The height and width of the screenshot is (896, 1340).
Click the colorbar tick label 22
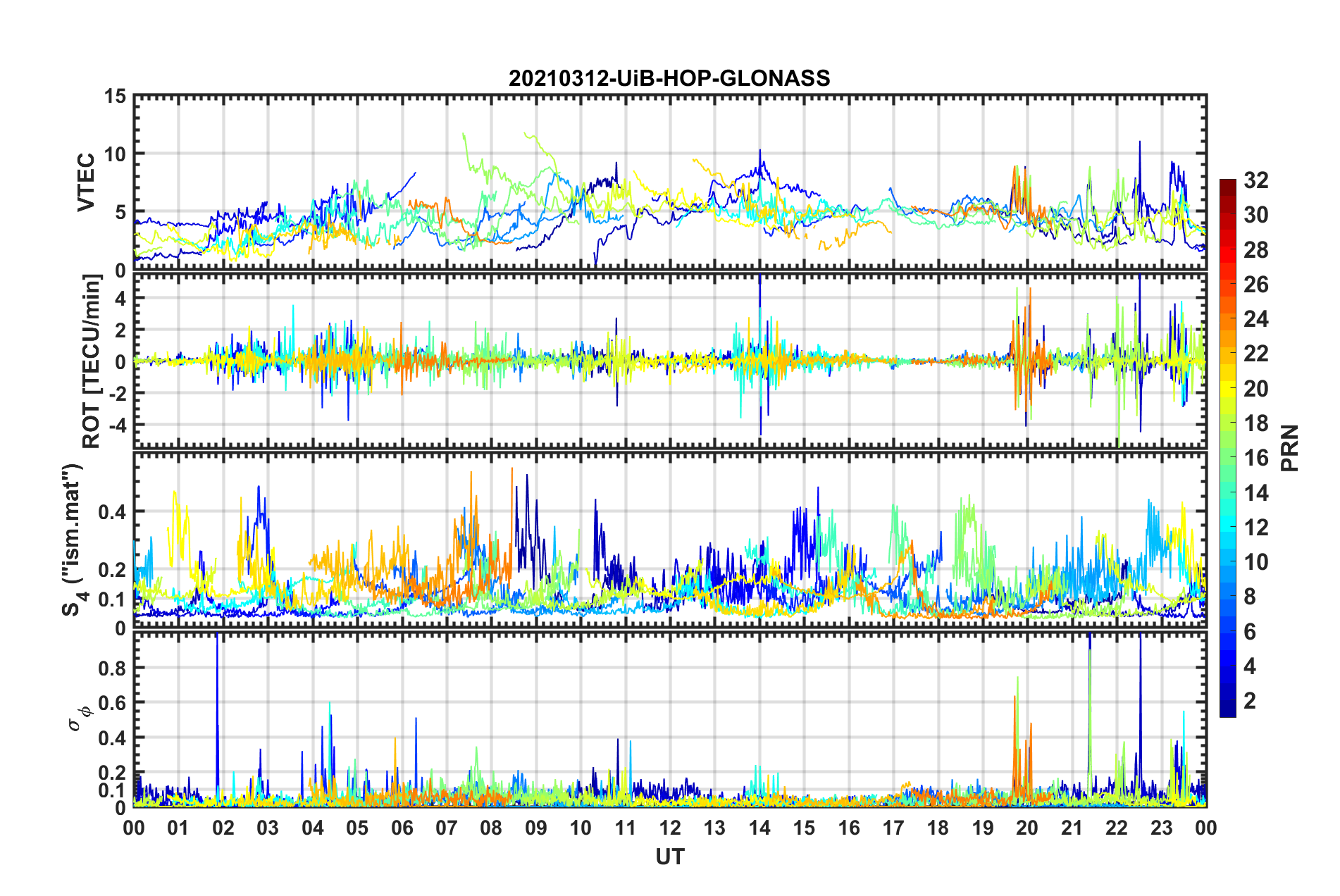[1255, 354]
